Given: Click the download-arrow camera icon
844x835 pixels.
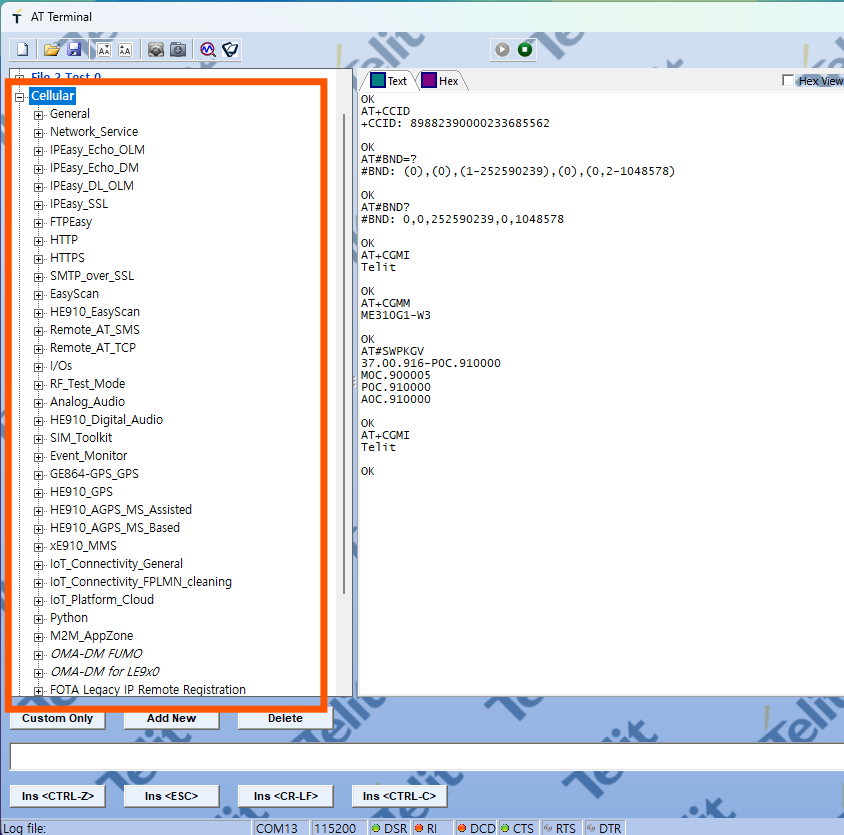Looking at the screenshot, I should pyautogui.click(x=178, y=50).
